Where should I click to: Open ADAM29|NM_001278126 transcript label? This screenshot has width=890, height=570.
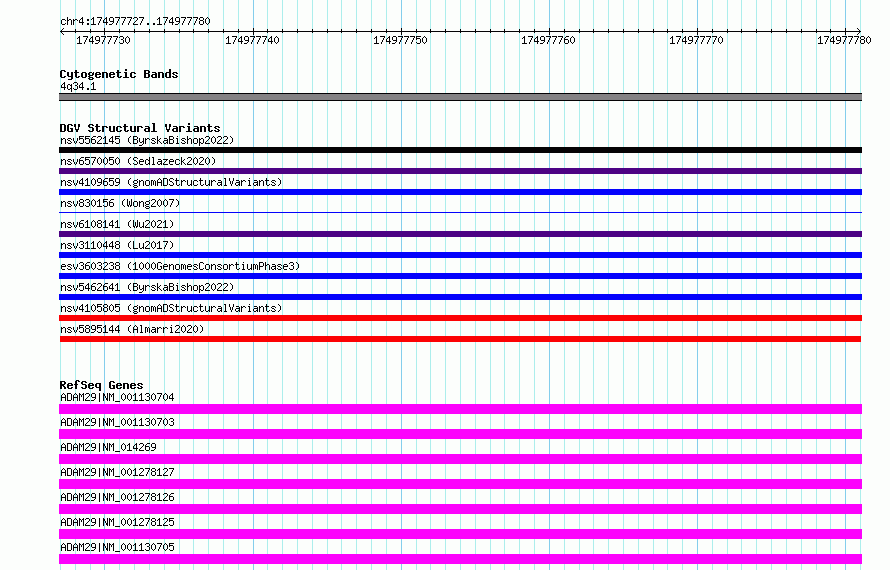pos(117,497)
